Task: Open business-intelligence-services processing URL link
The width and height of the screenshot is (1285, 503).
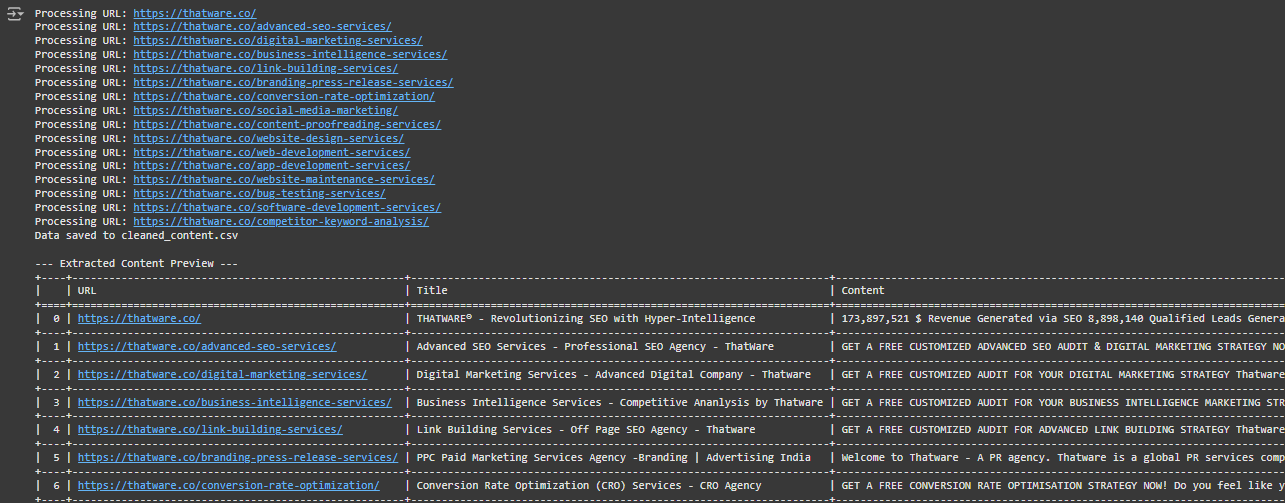Action: click(x=290, y=55)
